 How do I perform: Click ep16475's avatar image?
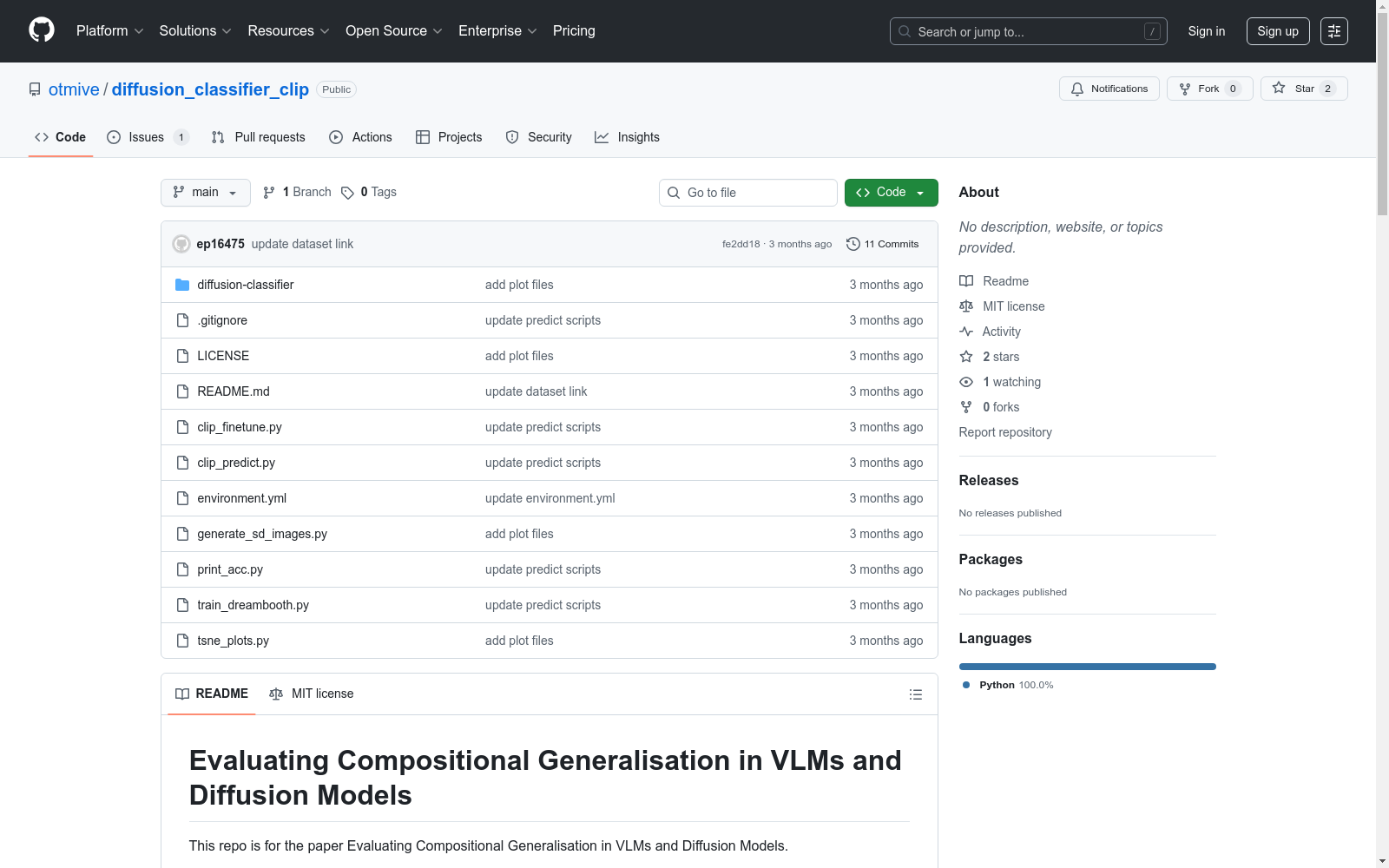[181, 244]
